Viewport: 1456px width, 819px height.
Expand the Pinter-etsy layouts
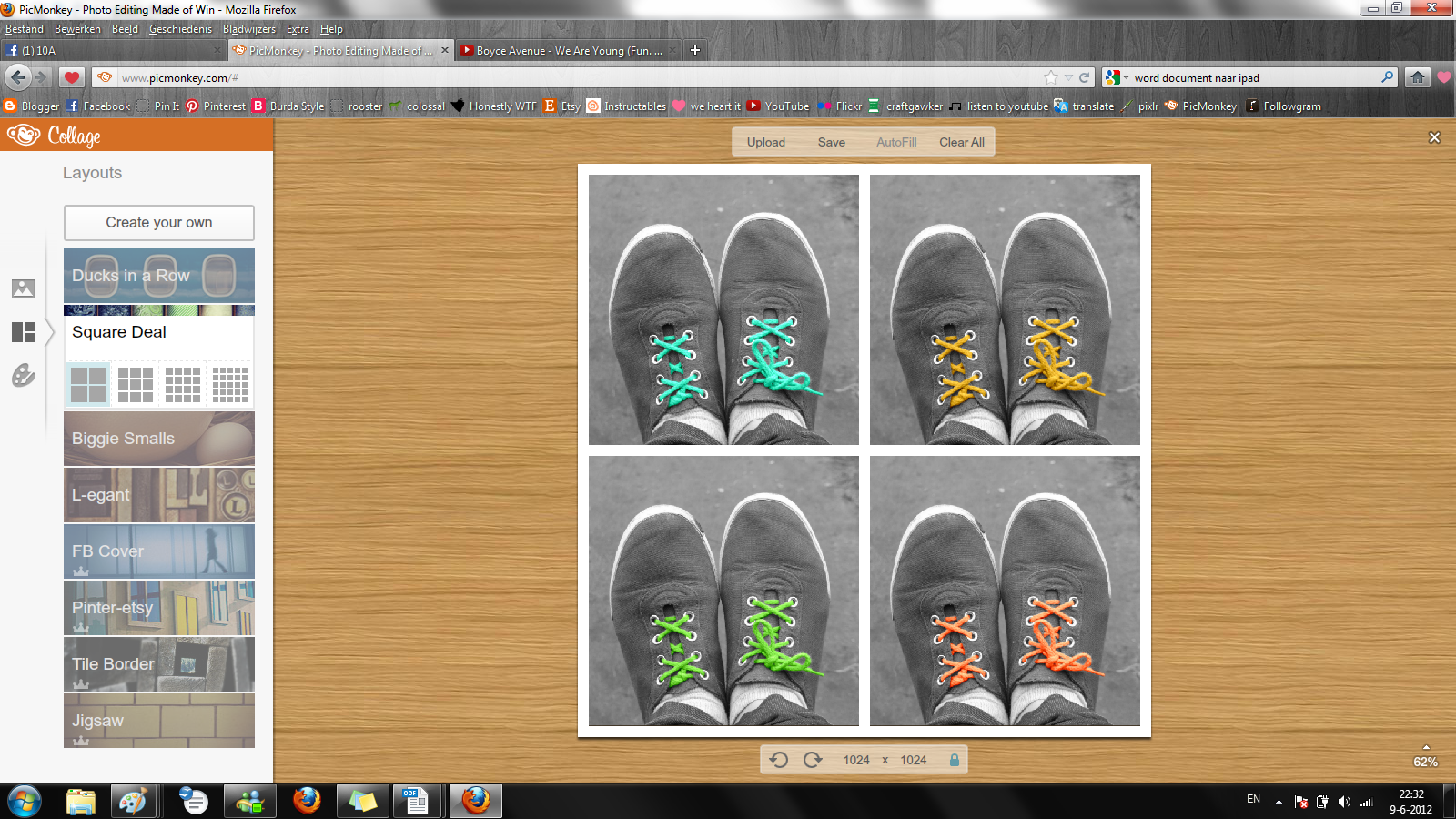pos(159,608)
